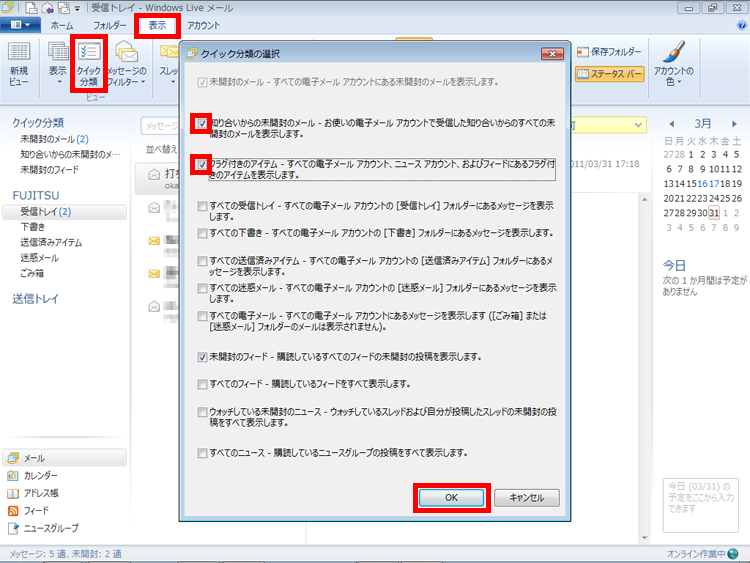The width and height of the screenshot is (750, 563).
Task: Toggle the ステータス バー button
Action: click(609, 74)
